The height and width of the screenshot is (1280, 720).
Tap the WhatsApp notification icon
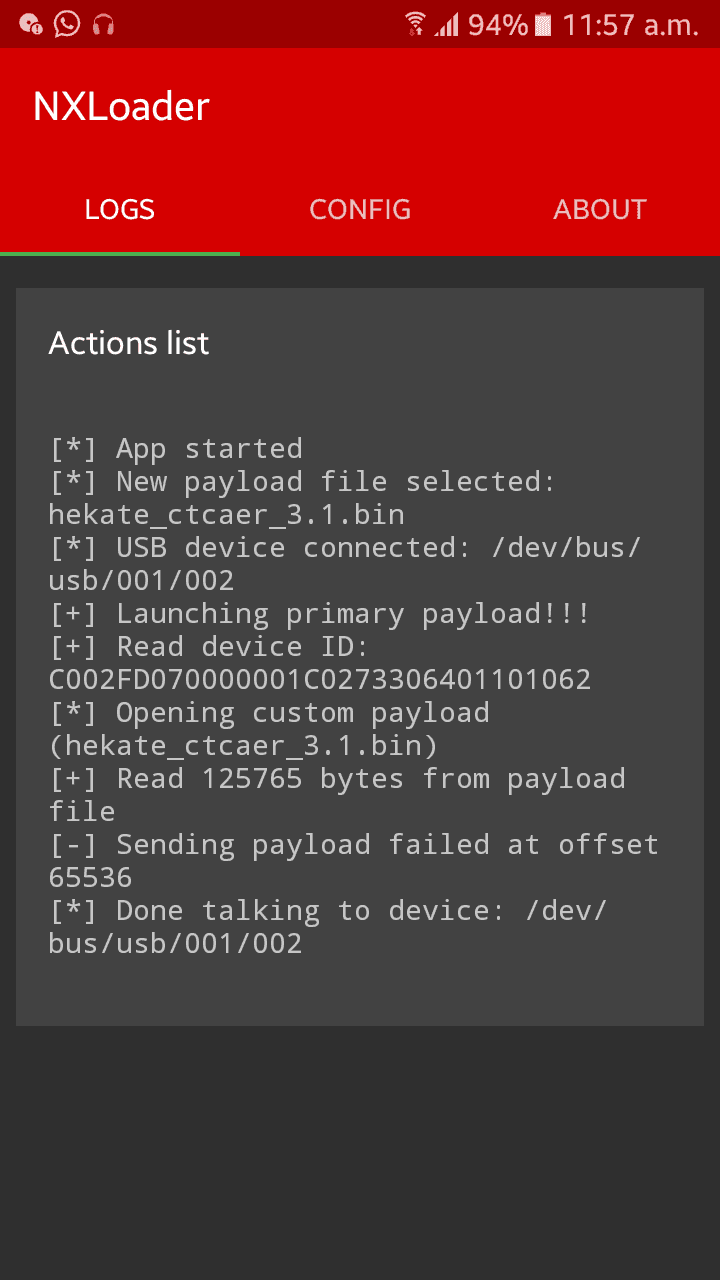(x=67, y=23)
